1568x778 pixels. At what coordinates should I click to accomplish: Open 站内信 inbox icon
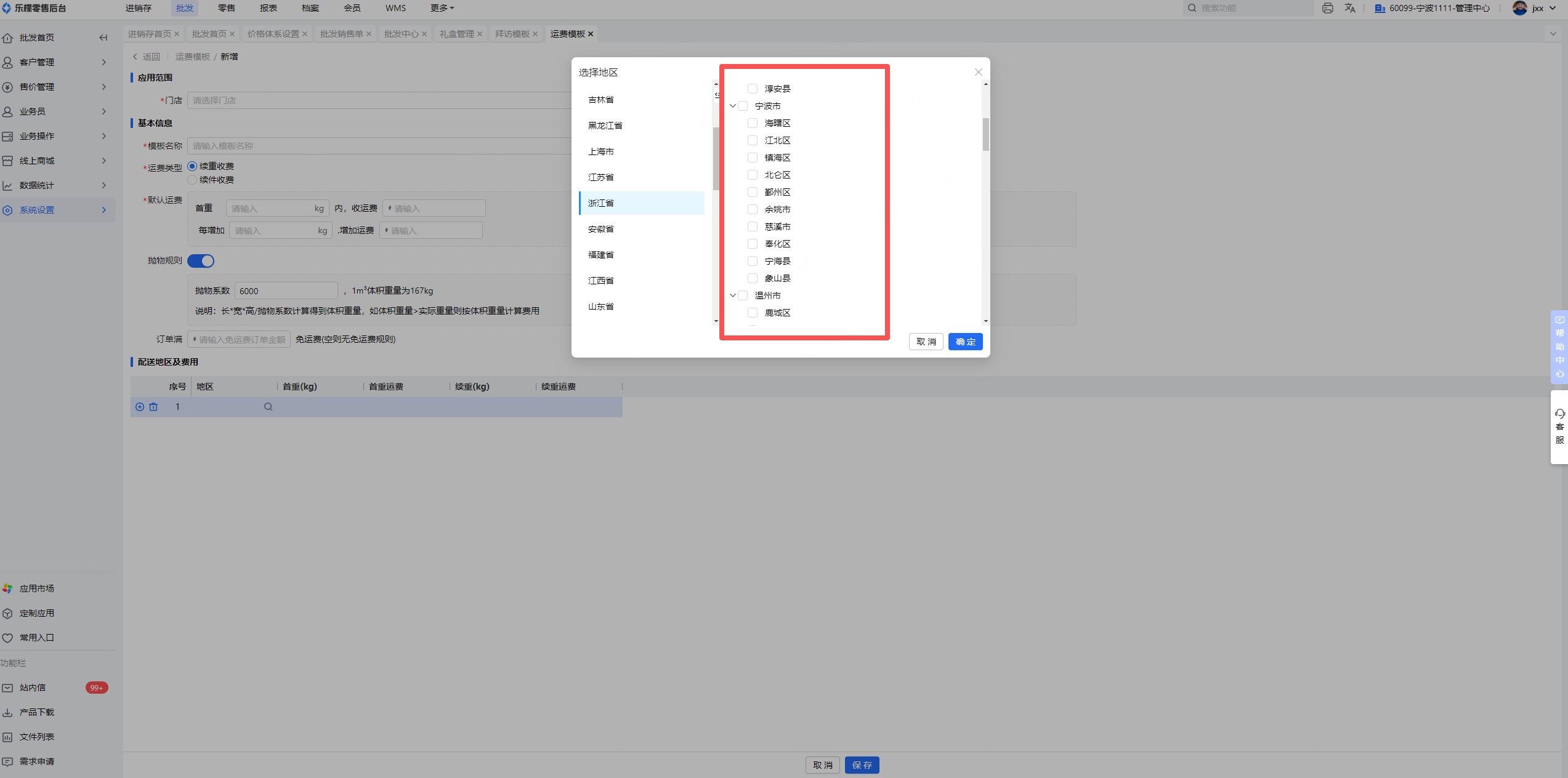click(x=8, y=688)
